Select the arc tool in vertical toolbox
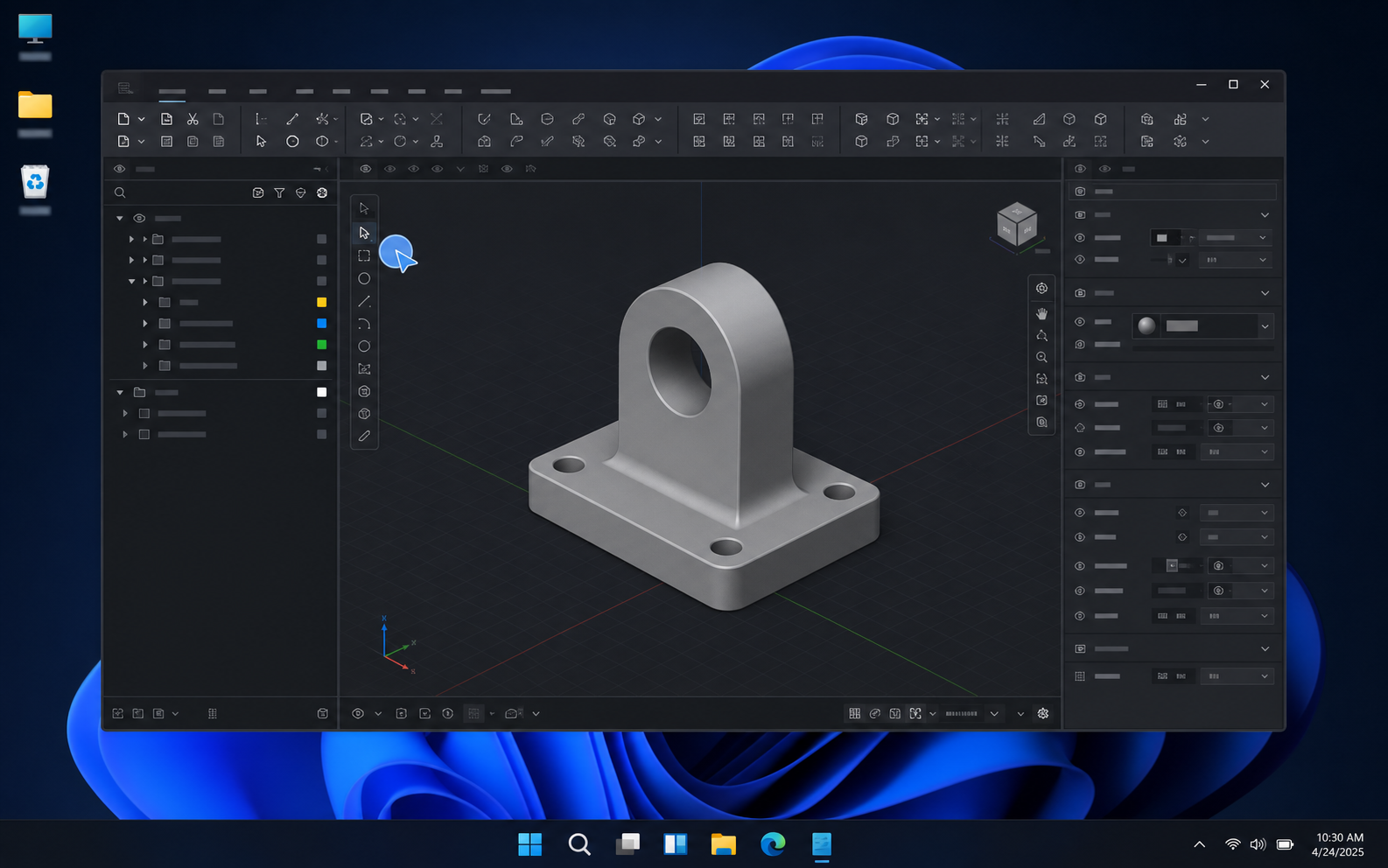The width and height of the screenshot is (1388, 868). (x=364, y=324)
